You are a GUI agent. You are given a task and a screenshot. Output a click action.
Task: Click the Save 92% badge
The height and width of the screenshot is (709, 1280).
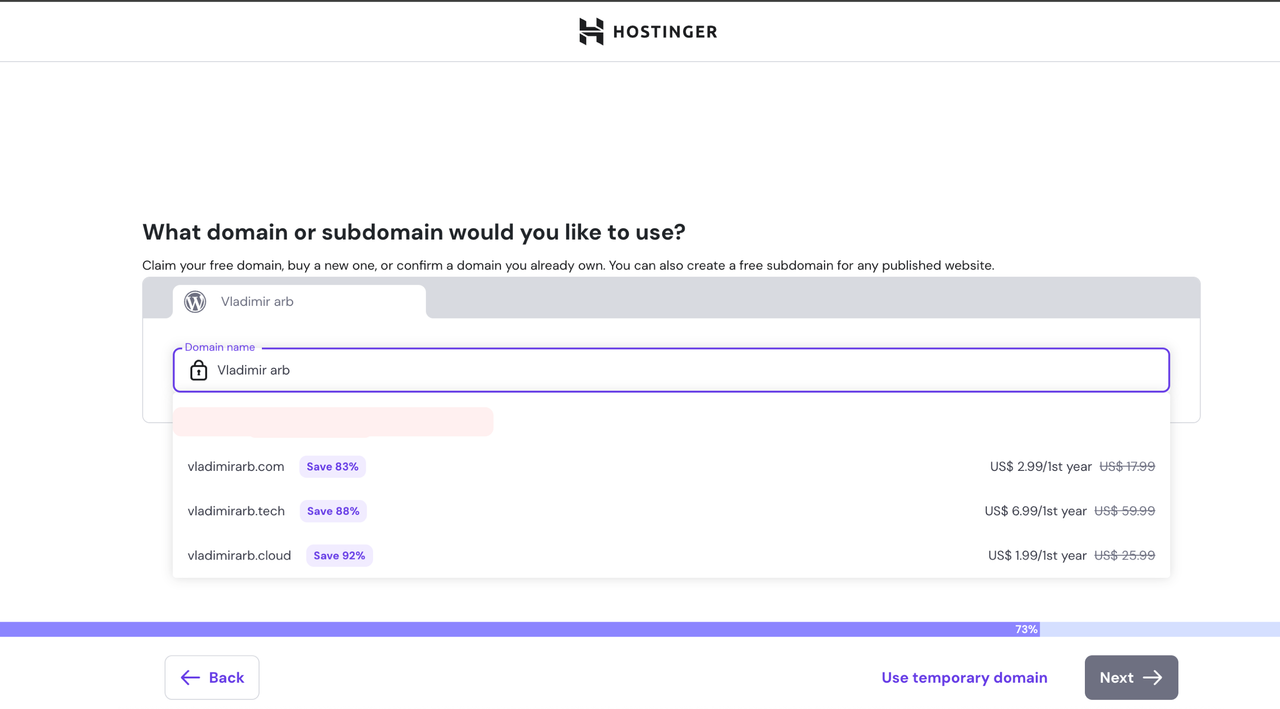point(339,556)
